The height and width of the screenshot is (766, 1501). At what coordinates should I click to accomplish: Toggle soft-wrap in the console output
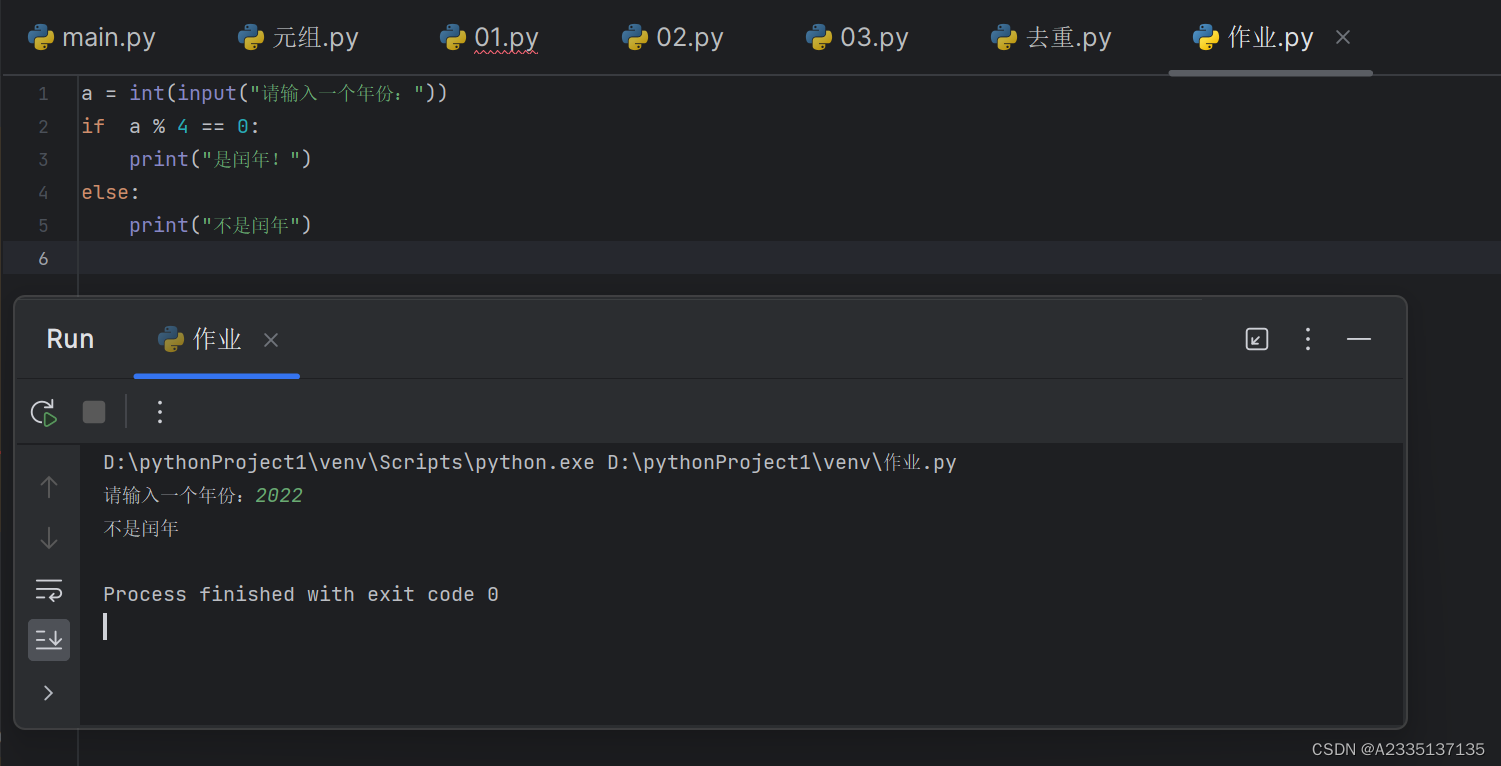click(48, 589)
